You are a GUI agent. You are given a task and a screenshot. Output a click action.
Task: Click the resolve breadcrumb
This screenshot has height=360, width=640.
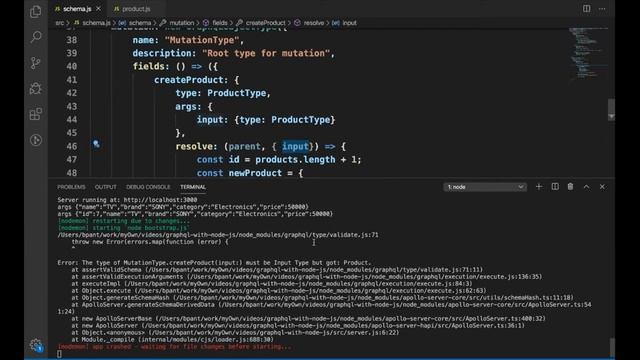(314, 23)
